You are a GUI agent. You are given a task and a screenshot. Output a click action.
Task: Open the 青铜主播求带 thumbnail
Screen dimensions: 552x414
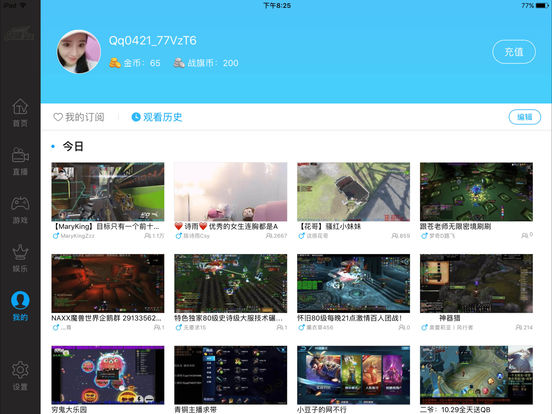[x=231, y=375]
